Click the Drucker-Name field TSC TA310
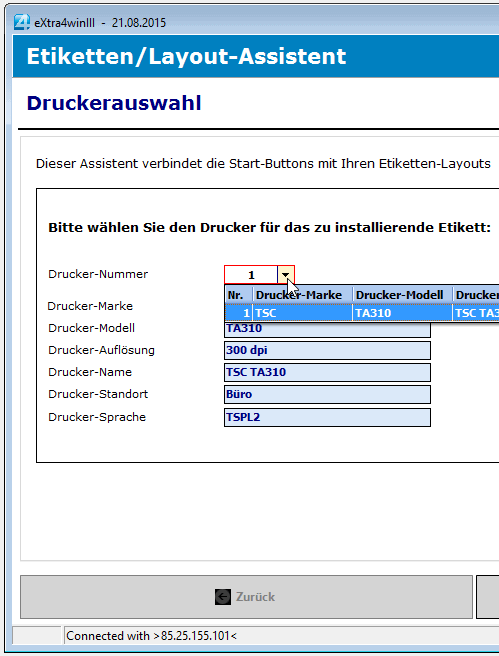This screenshot has height=656, width=499. [327, 372]
